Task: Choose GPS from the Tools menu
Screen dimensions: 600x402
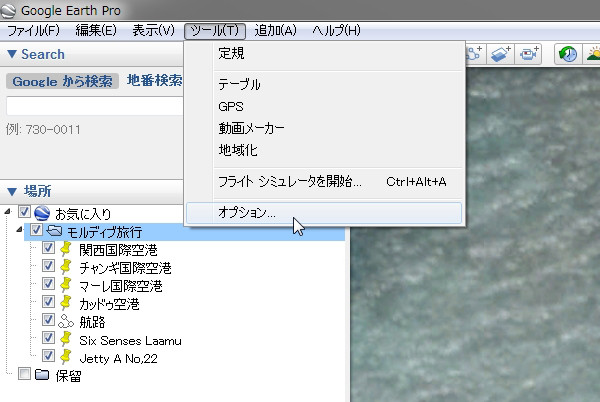Action: (324, 106)
